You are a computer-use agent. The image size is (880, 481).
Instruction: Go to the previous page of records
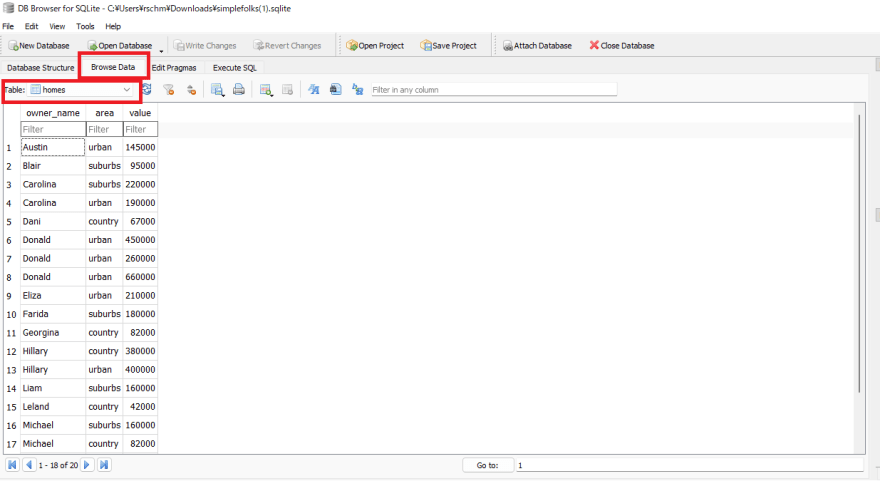[x=29, y=465]
